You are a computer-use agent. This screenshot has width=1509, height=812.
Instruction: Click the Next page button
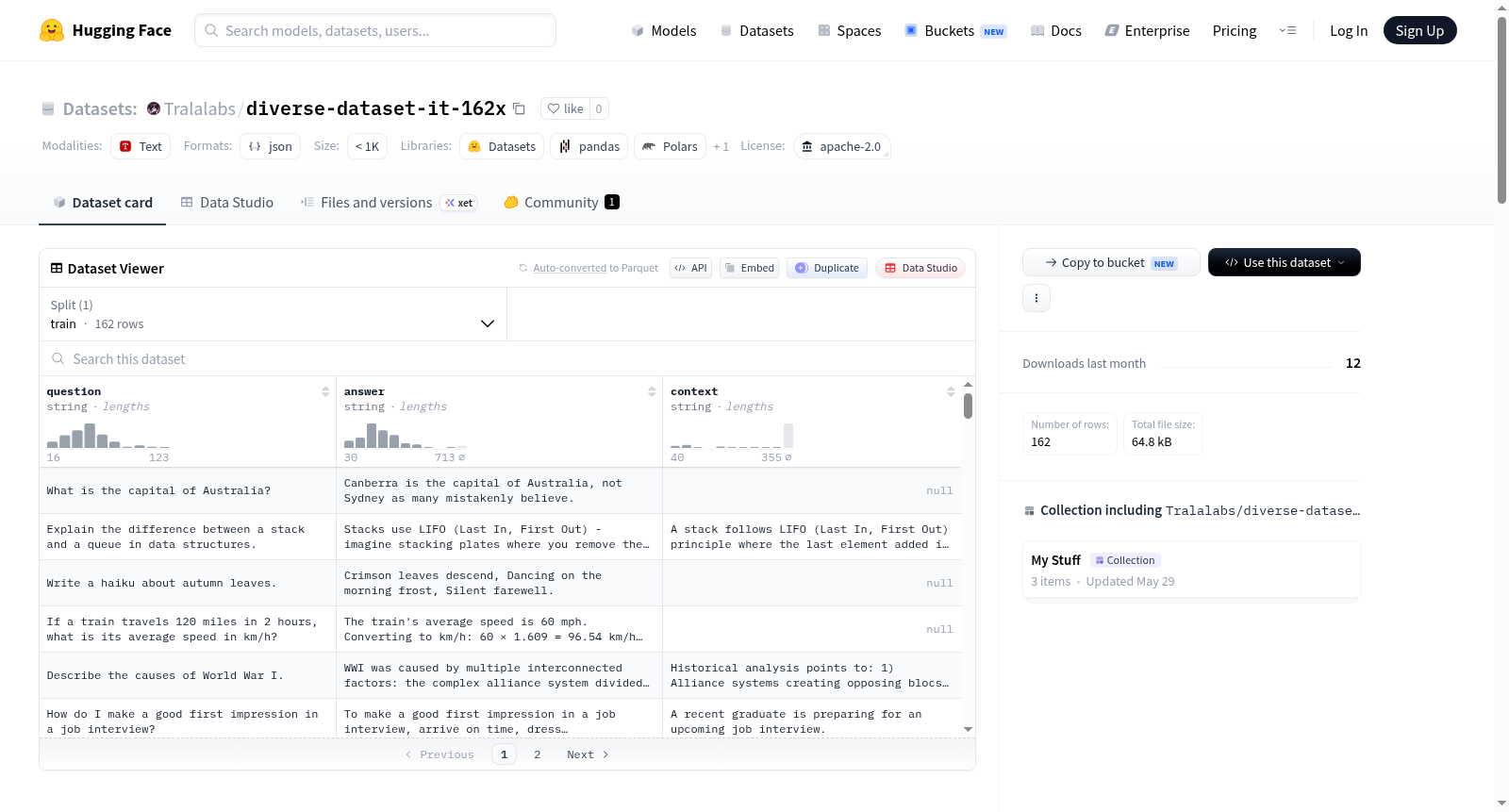click(588, 754)
